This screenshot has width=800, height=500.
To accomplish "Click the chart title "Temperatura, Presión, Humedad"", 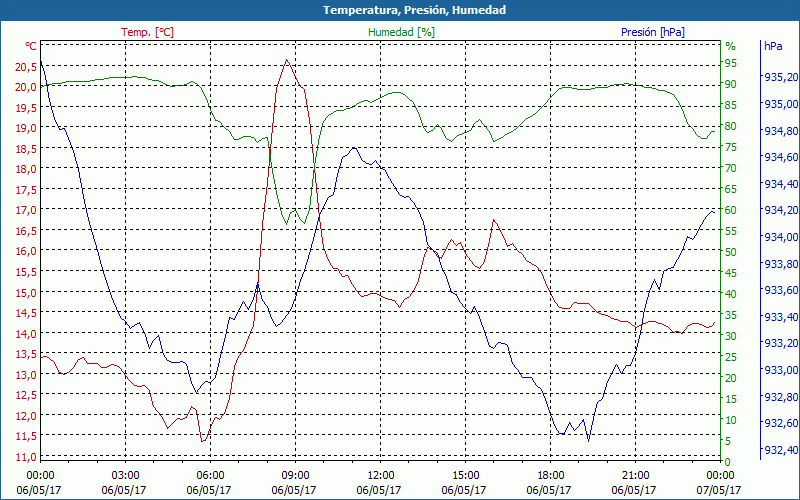I will point(414,10).
